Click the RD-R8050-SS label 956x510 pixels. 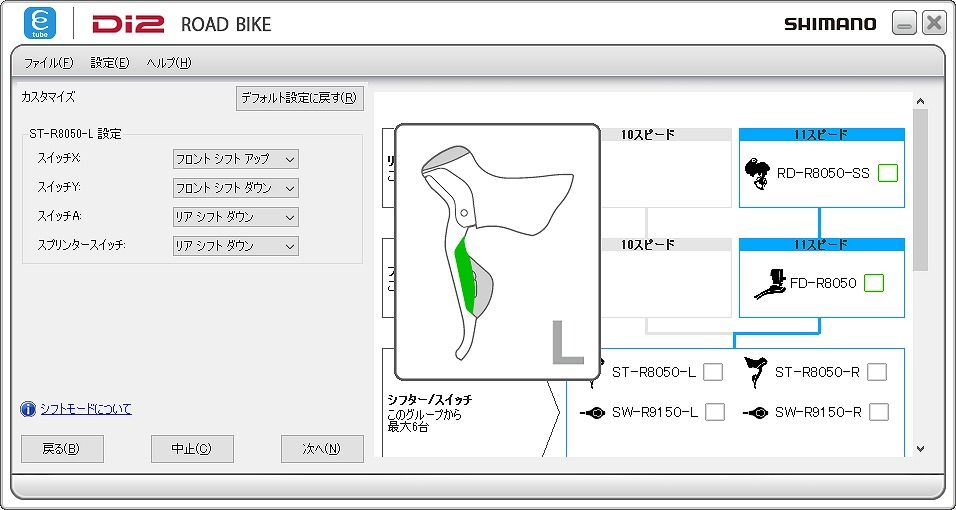(x=823, y=173)
